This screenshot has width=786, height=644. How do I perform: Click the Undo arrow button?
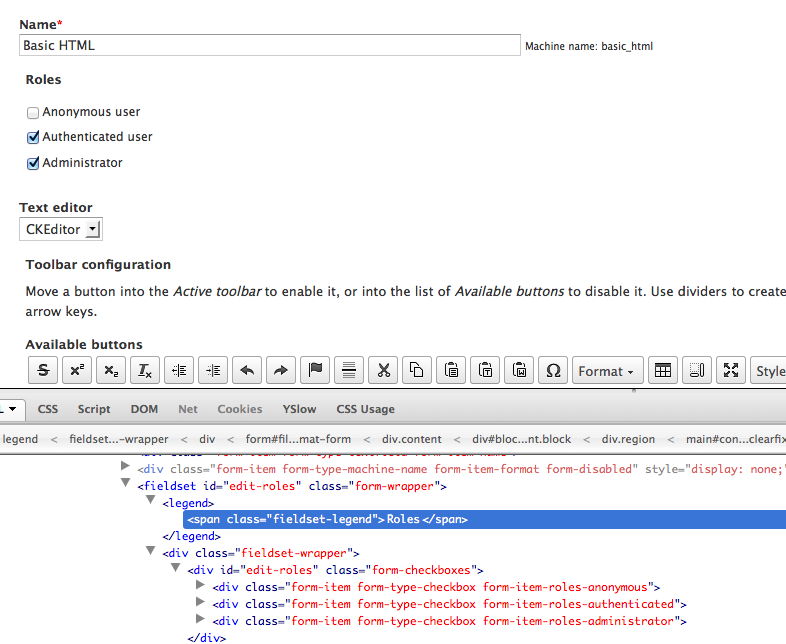tap(247, 370)
